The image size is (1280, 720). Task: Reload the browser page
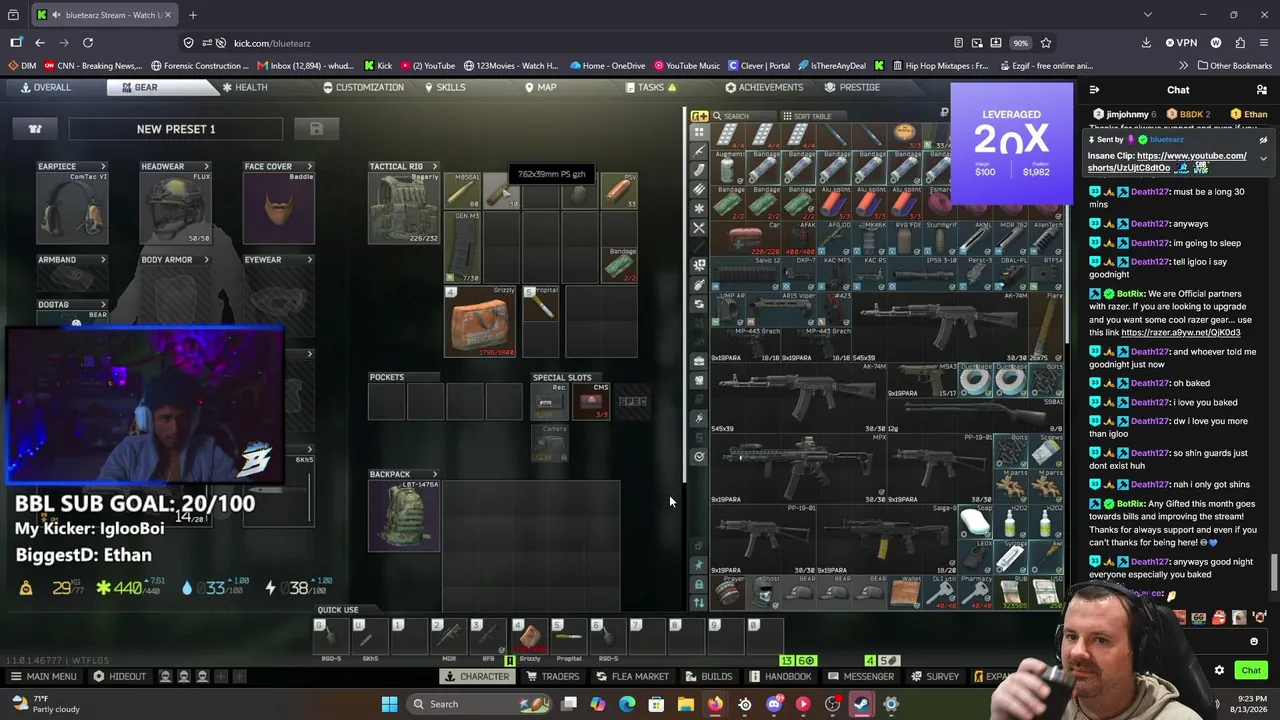(x=88, y=43)
